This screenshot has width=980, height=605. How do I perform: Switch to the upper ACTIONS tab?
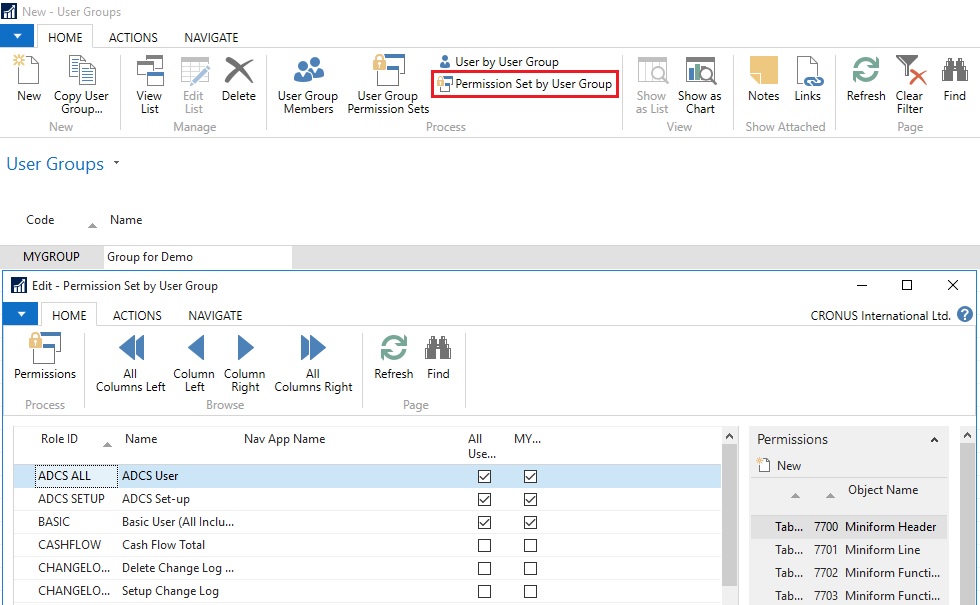[x=133, y=37]
